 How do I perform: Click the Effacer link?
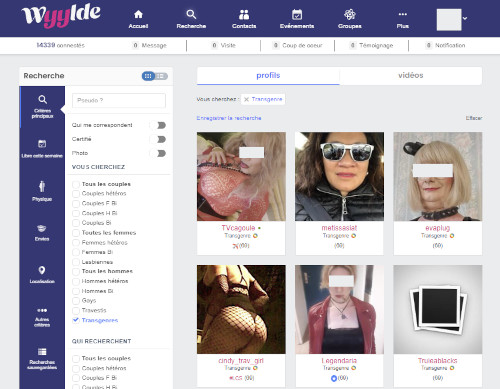(x=474, y=118)
